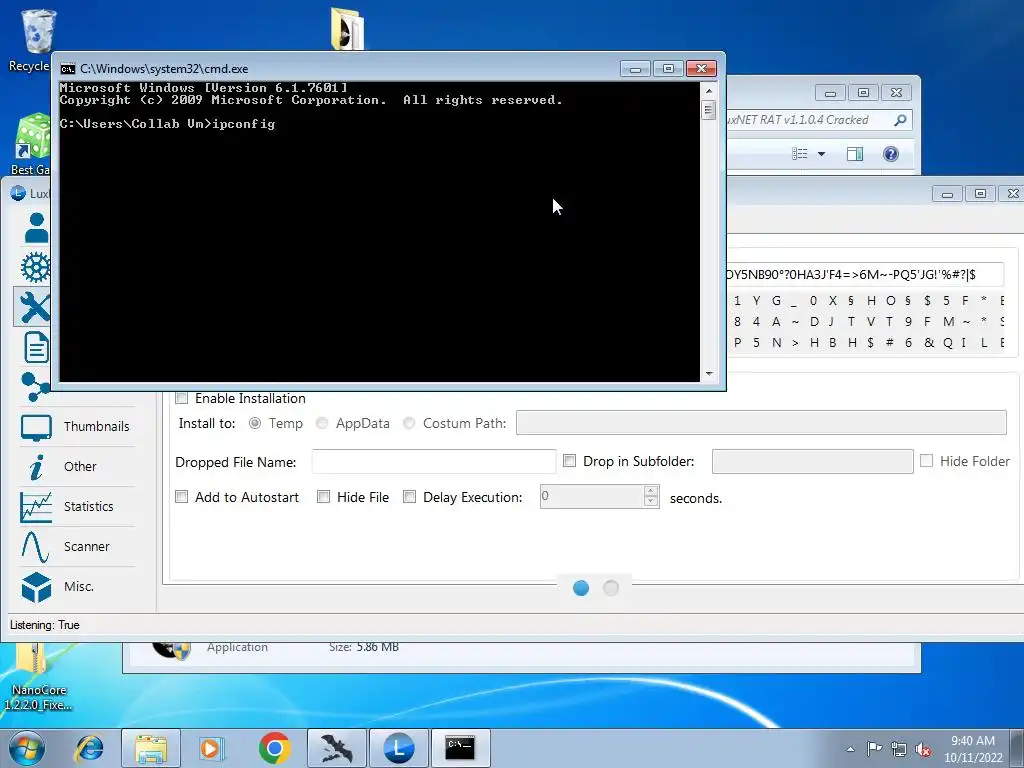Open the Explorer view options dropdown arrow
Viewport: 1024px width, 768px height.
[822, 154]
